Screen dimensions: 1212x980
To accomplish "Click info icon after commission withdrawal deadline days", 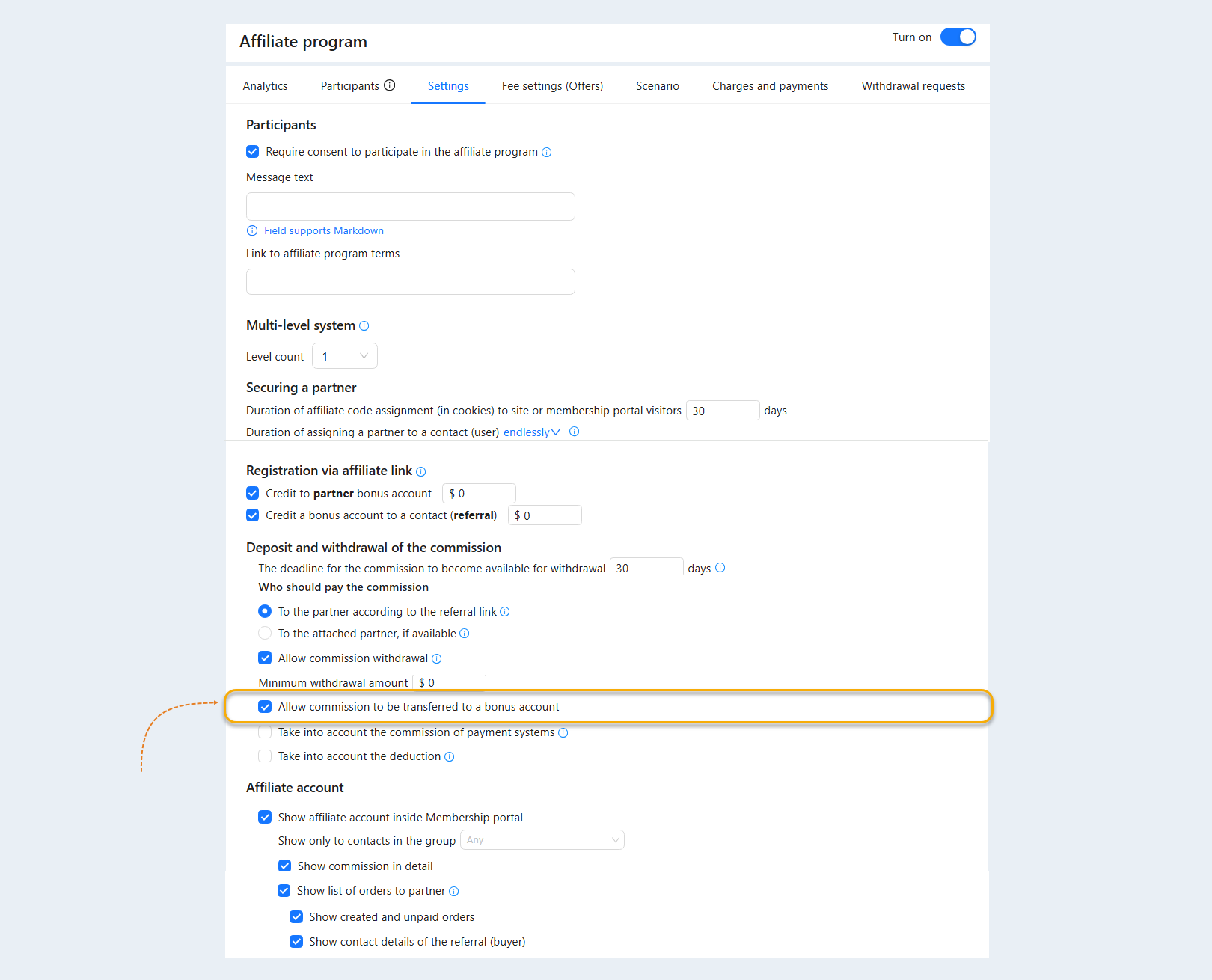I will coord(720,568).
